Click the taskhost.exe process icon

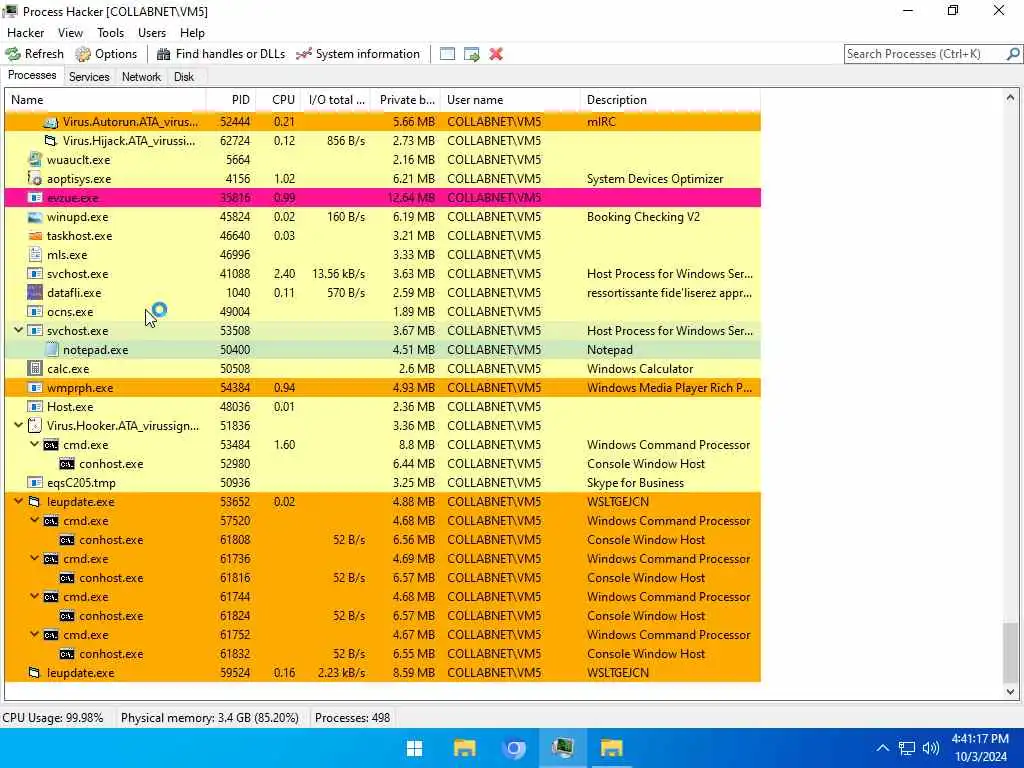pyautogui.click(x=35, y=236)
